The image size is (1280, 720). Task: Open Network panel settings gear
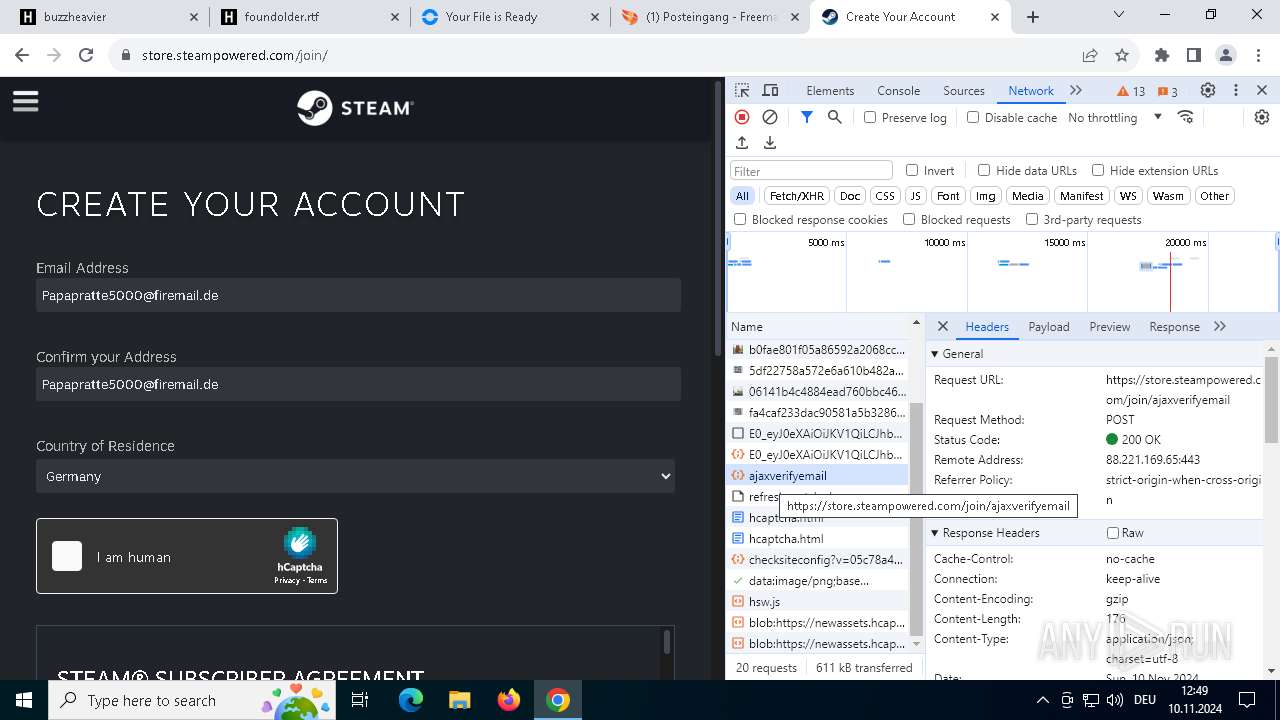point(1262,117)
